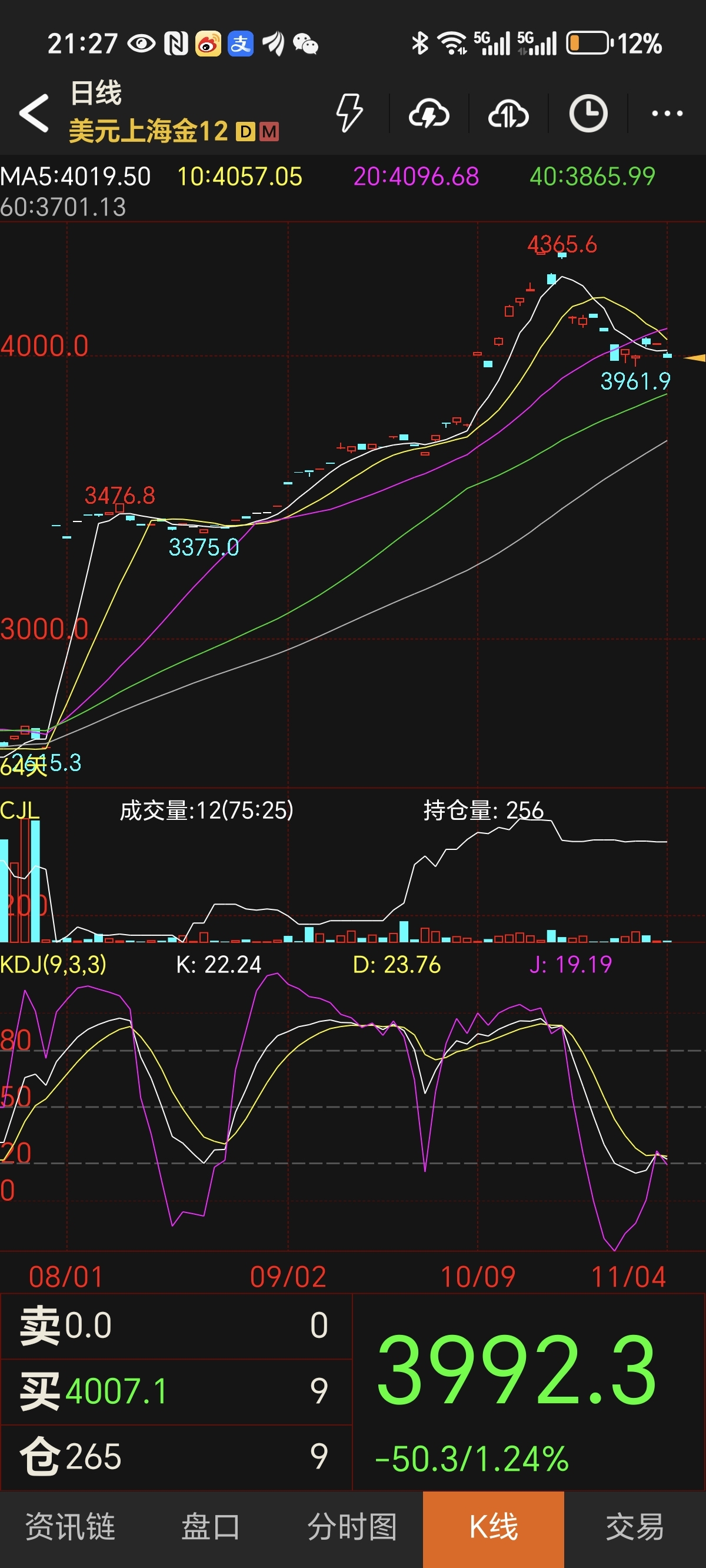706x1568 pixels.
Task: Tap the J: 19.19 value
Action: click(x=571, y=965)
